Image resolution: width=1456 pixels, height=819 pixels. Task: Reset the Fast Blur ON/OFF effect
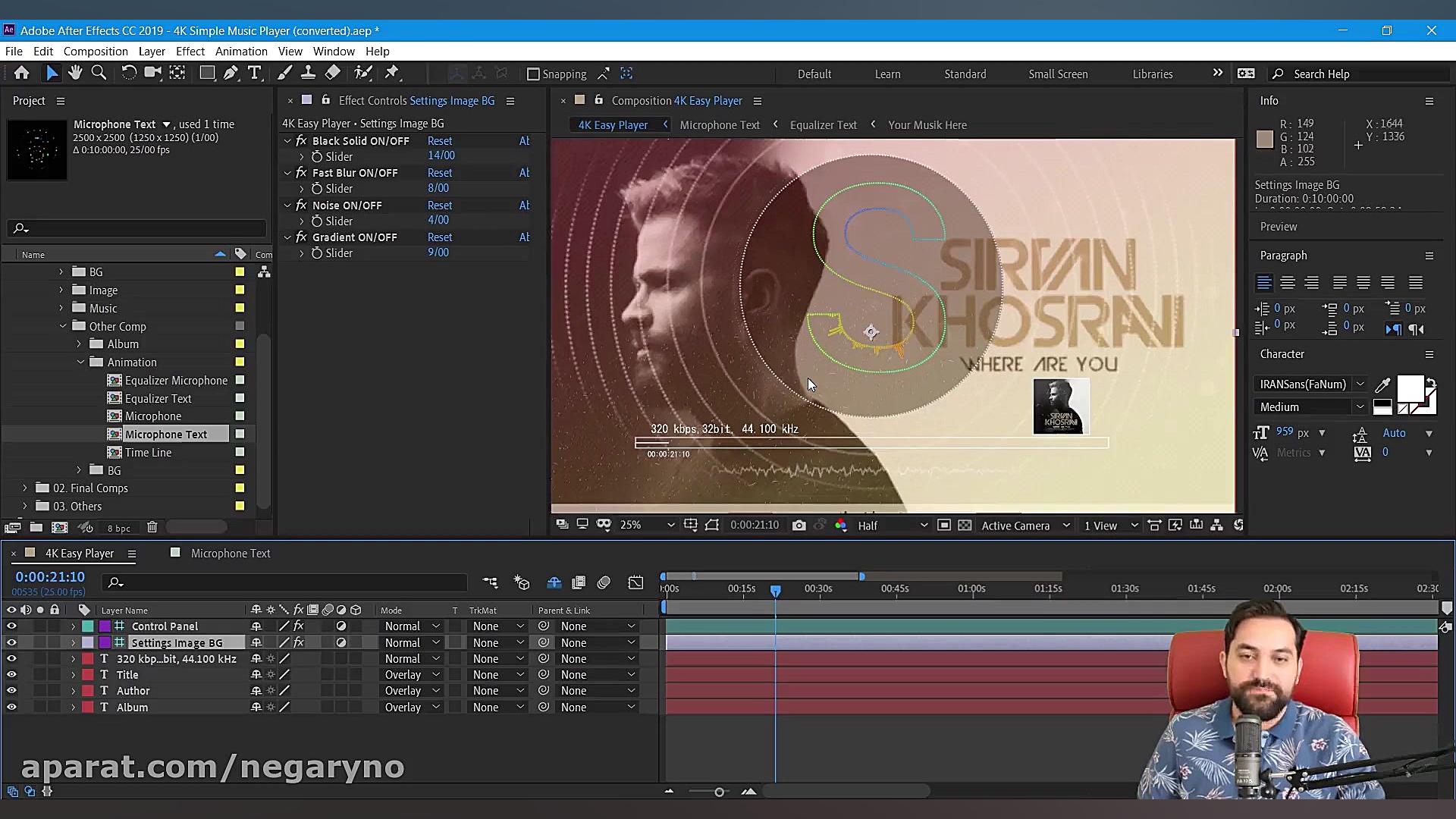pos(439,173)
